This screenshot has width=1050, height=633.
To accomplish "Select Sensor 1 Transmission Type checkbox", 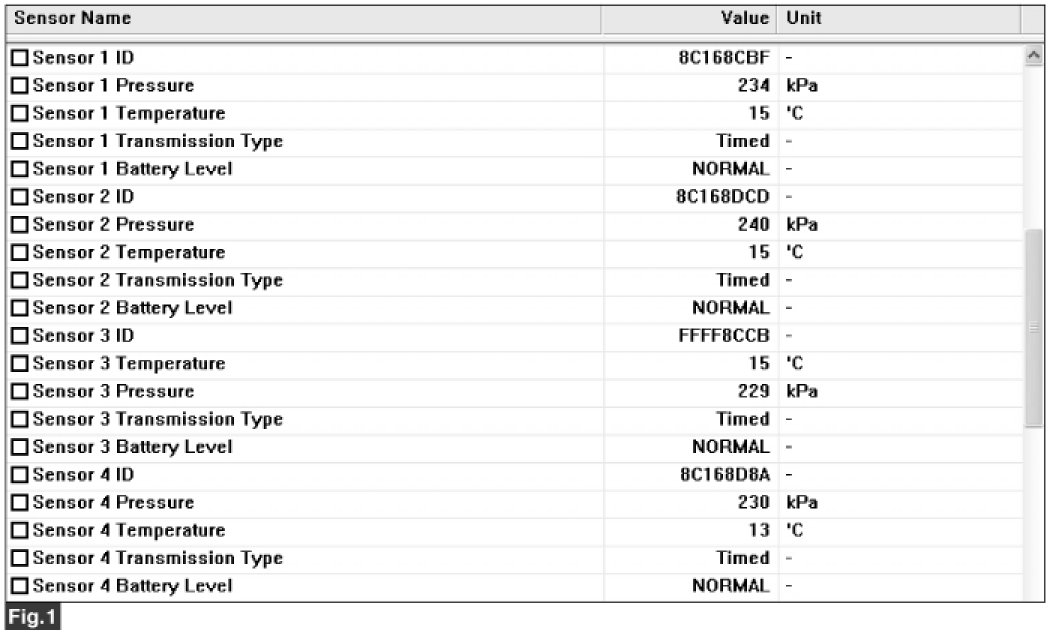I will (20, 142).
